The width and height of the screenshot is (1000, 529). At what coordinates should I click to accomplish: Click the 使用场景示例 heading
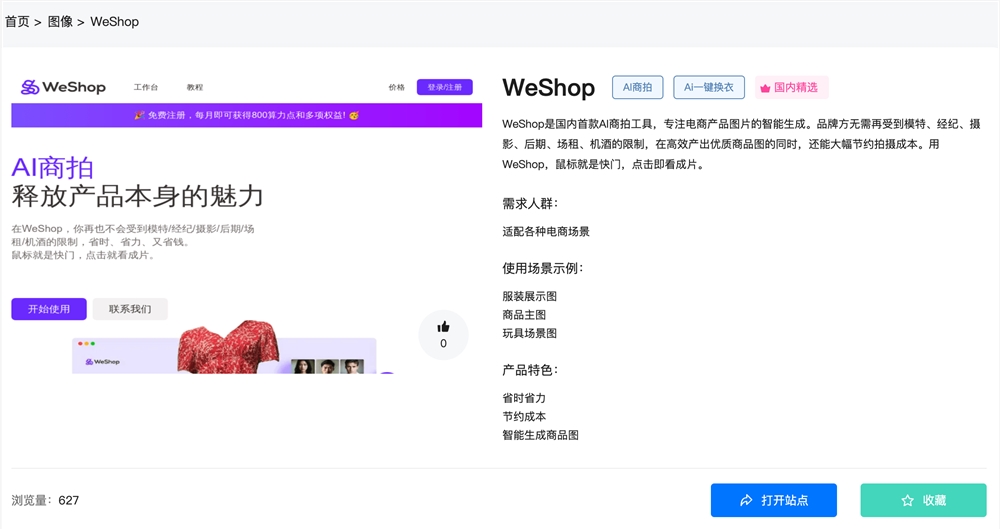tap(543, 268)
